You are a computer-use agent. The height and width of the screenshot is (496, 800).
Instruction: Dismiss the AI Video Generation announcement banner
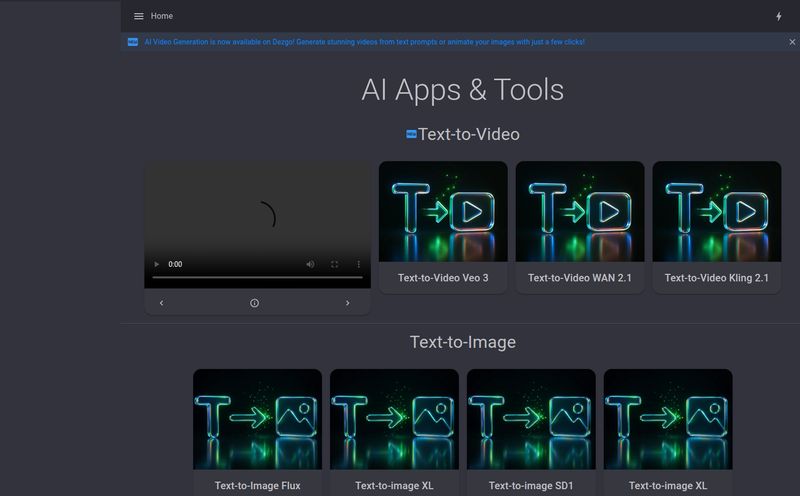tap(792, 42)
